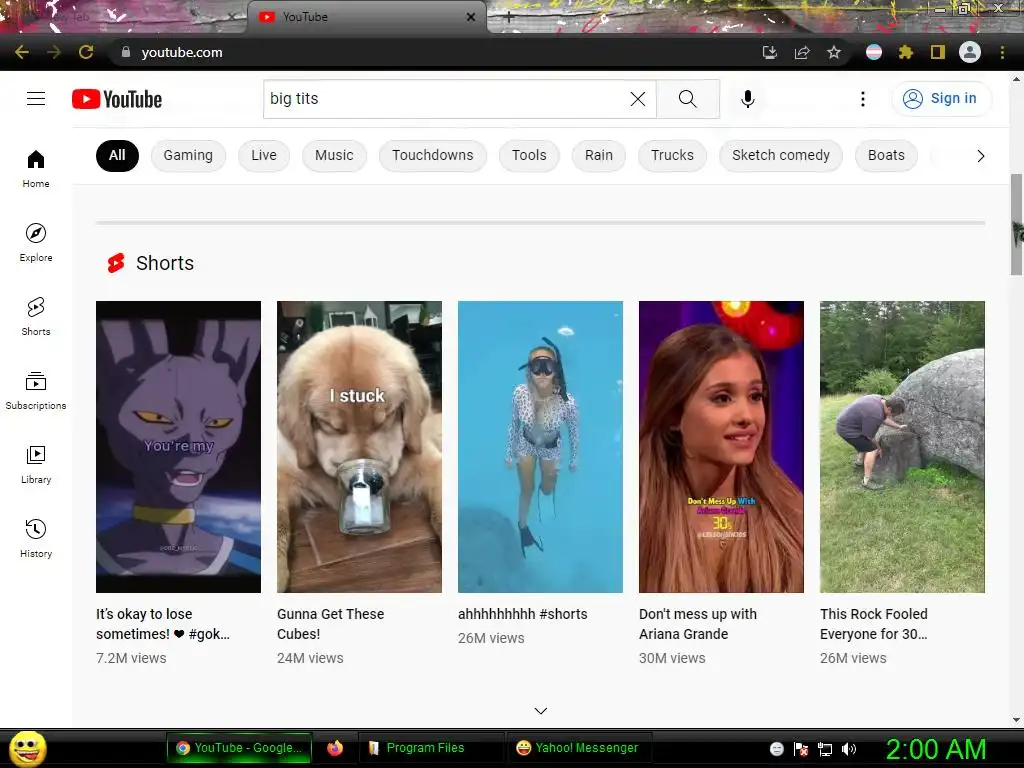Click the YouTube logo
The height and width of the screenshot is (768, 1024).
[x=117, y=99]
